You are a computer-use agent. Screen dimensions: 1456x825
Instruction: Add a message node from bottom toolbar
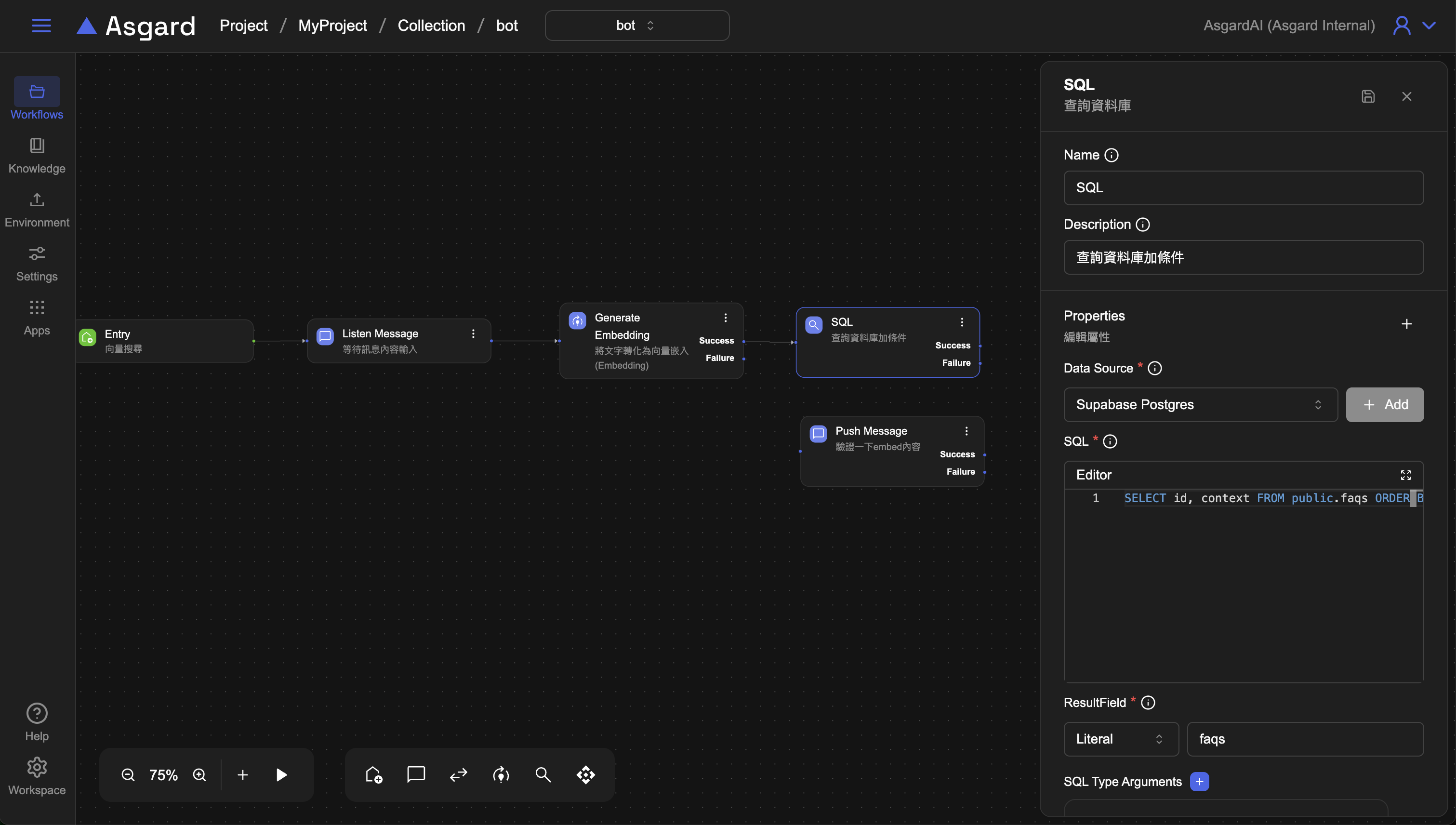pyautogui.click(x=416, y=774)
